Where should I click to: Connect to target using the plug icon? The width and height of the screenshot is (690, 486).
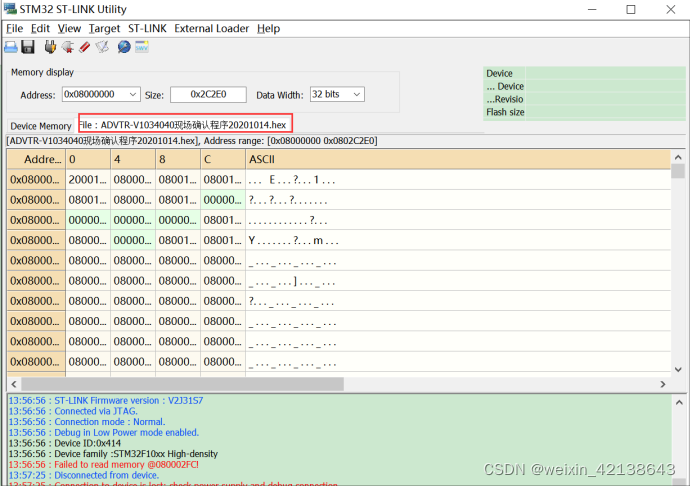50,47
